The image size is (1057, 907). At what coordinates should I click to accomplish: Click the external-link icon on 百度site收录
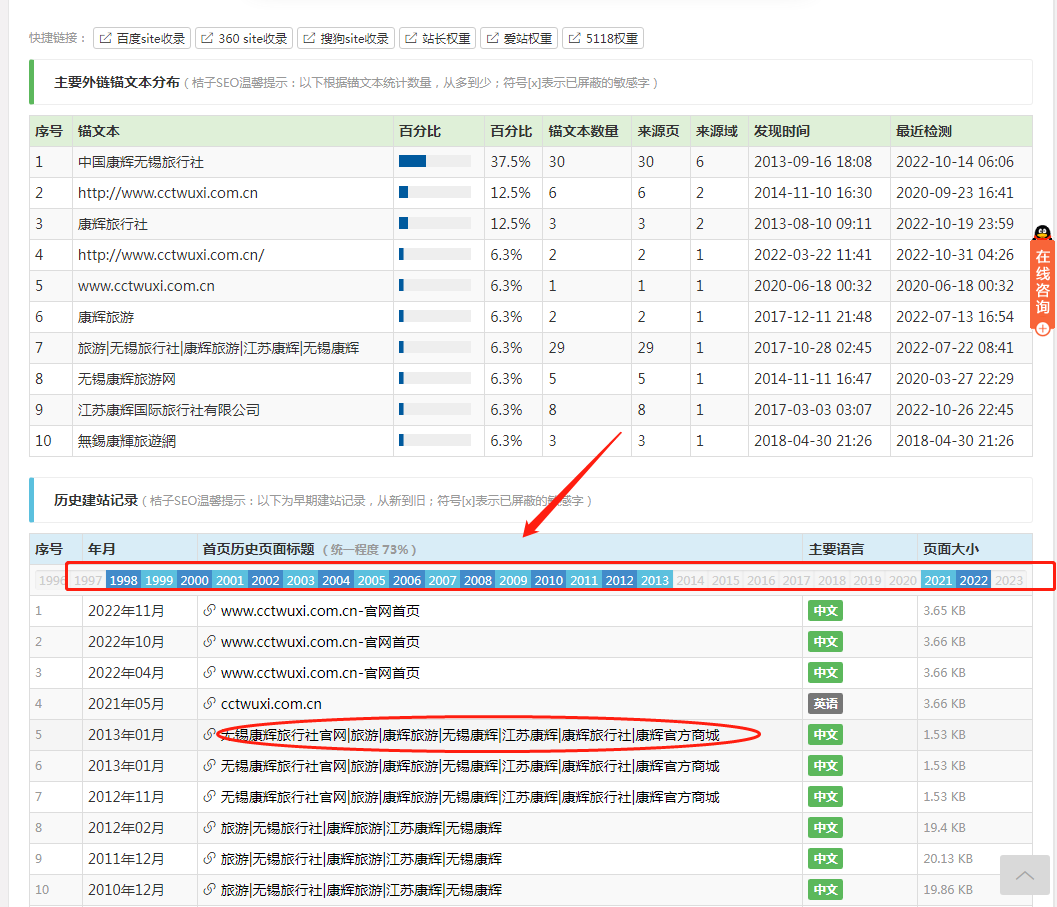(x=106, y=39)
